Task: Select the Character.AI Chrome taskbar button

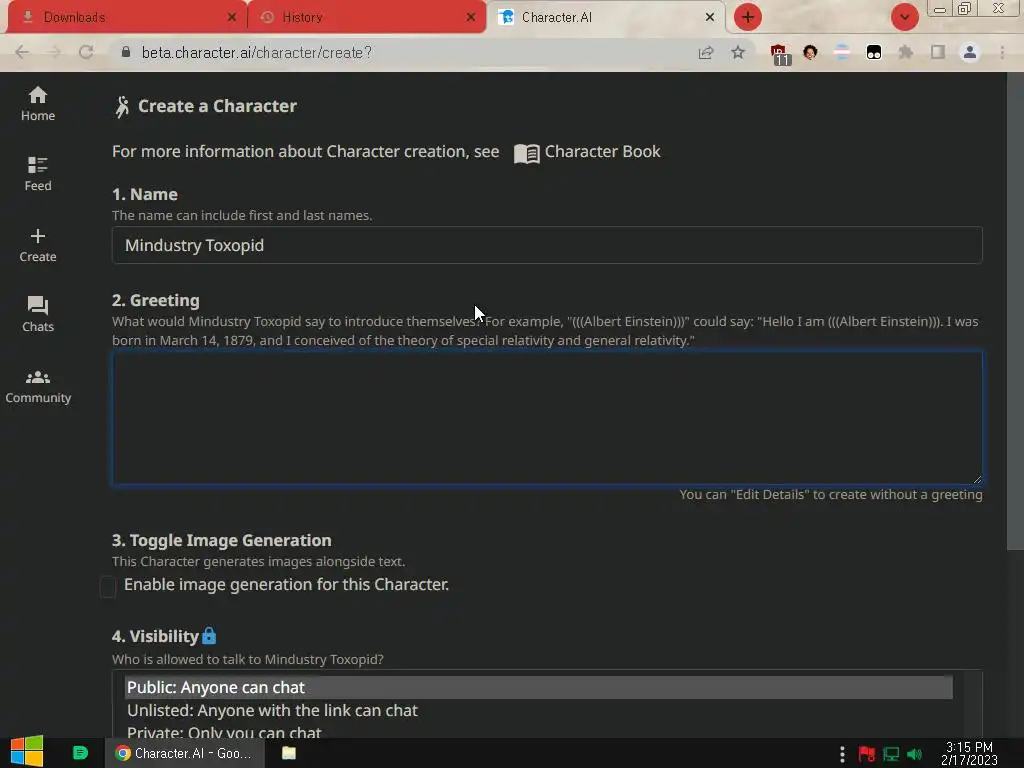Action: [185, 753]
